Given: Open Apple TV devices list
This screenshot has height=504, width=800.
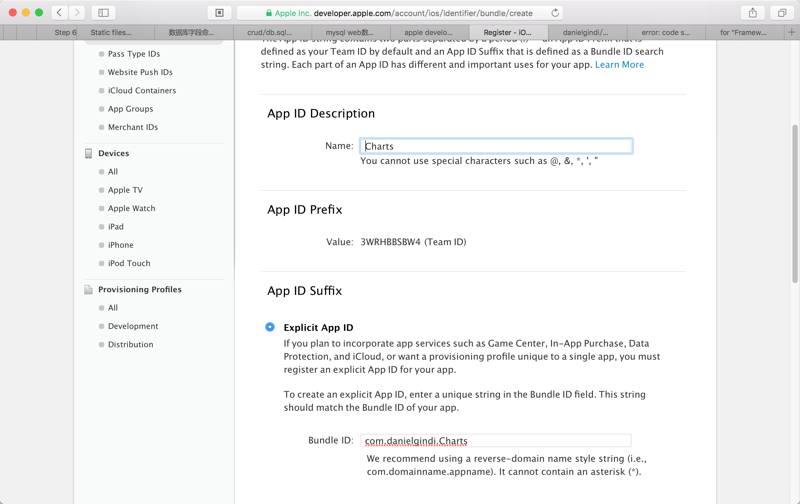Looking at the screenshot, I should (x=125, y=190).
